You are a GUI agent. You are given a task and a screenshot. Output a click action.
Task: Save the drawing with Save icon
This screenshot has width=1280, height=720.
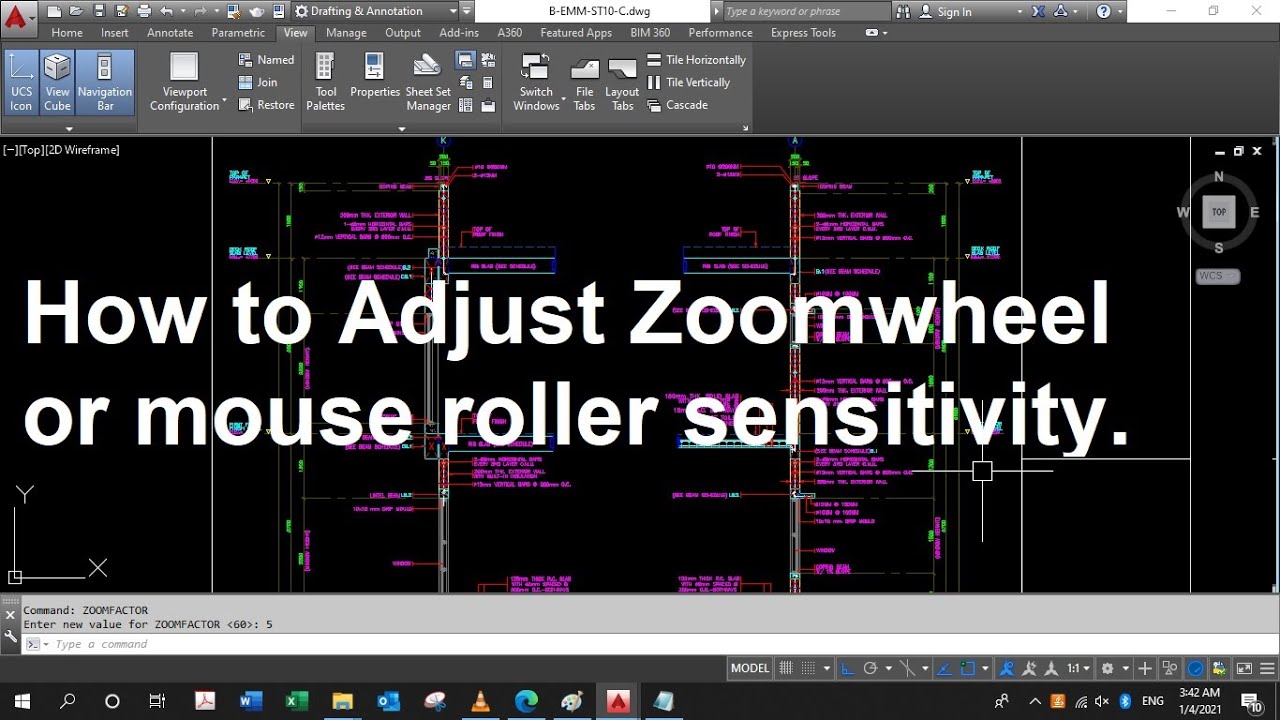pyautogui.click(x=98, y=12)
